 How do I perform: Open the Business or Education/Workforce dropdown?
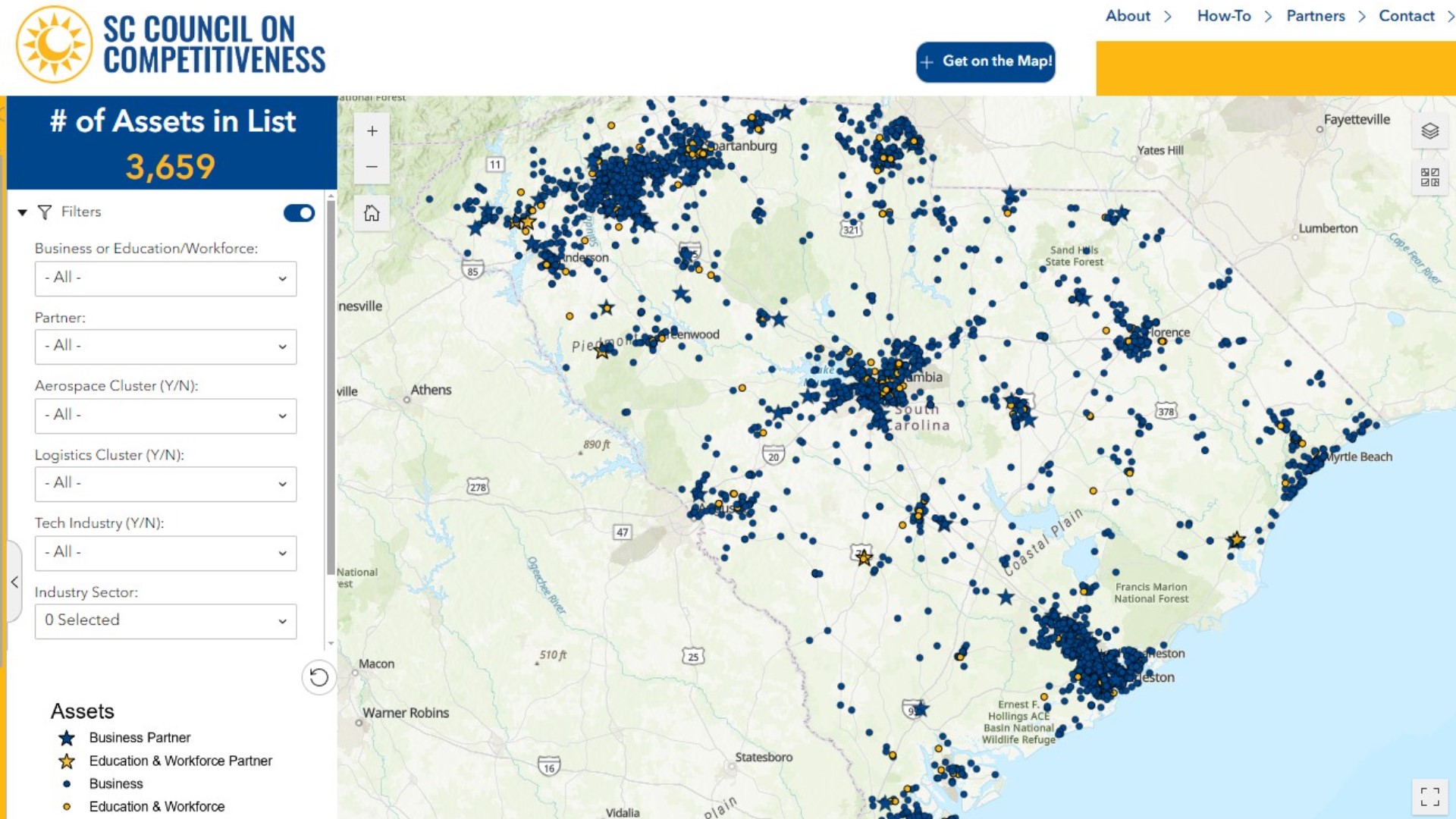165,278
